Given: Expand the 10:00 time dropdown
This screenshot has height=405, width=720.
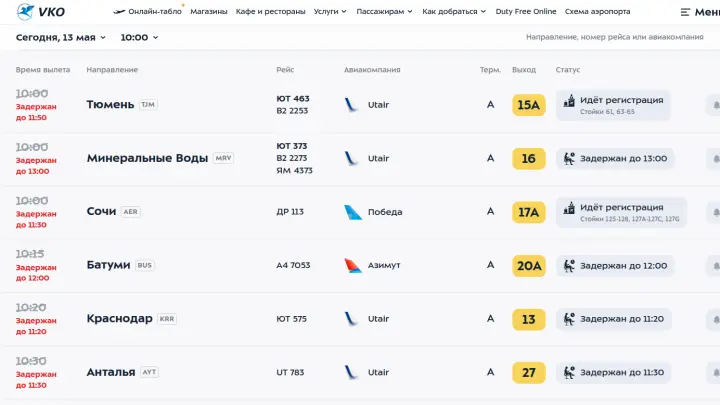Looking at the screenshot, I should [x=139, y=38].
